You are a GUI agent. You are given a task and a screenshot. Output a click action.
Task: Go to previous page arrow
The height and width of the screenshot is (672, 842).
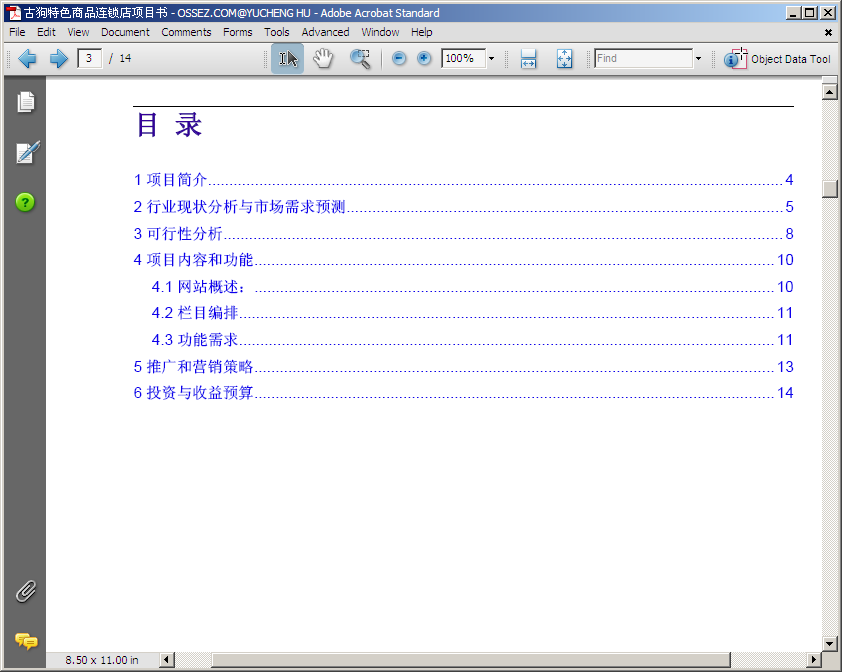[x=28, y=59]
